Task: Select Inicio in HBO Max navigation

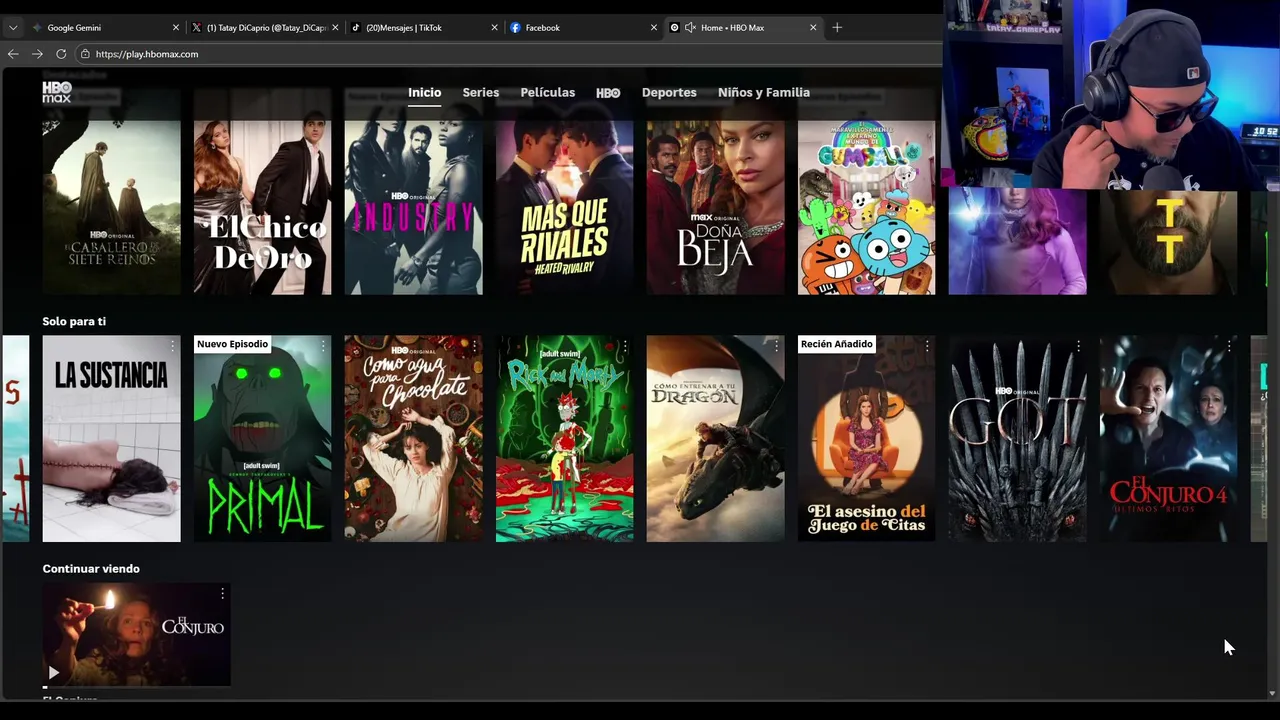Action: coord(424,92)
